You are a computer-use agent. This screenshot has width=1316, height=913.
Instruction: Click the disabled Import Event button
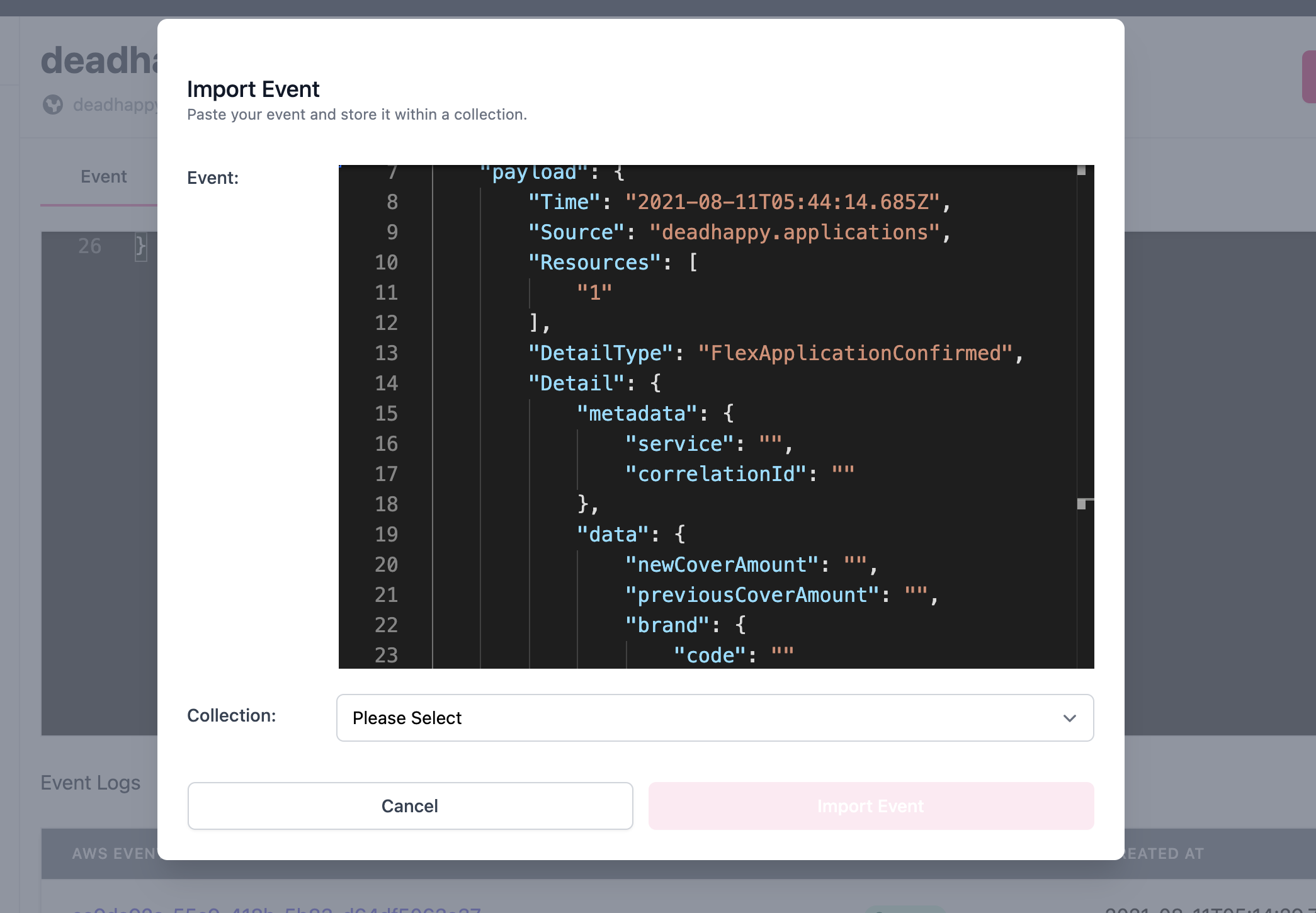(871, 806)
